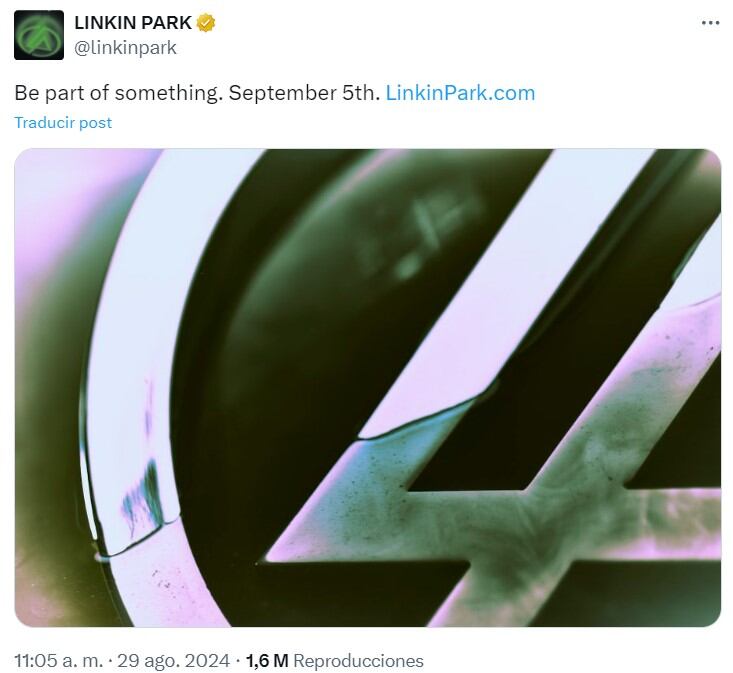Click the 'Be part of something' text
This screenshot has height=673, width=733.
[x=117, y=93]
